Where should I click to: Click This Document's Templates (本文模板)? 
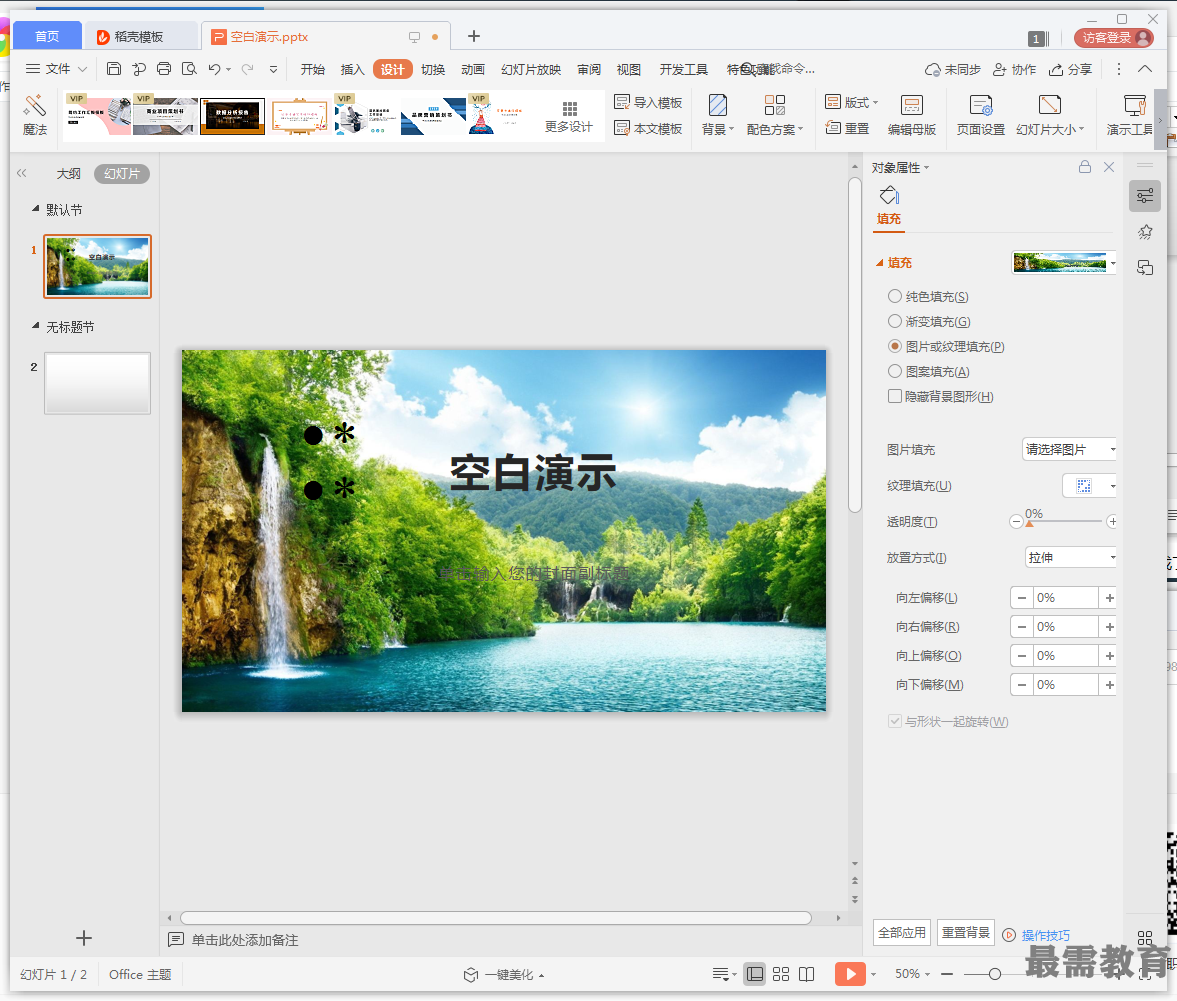click(x=648, y=128)
